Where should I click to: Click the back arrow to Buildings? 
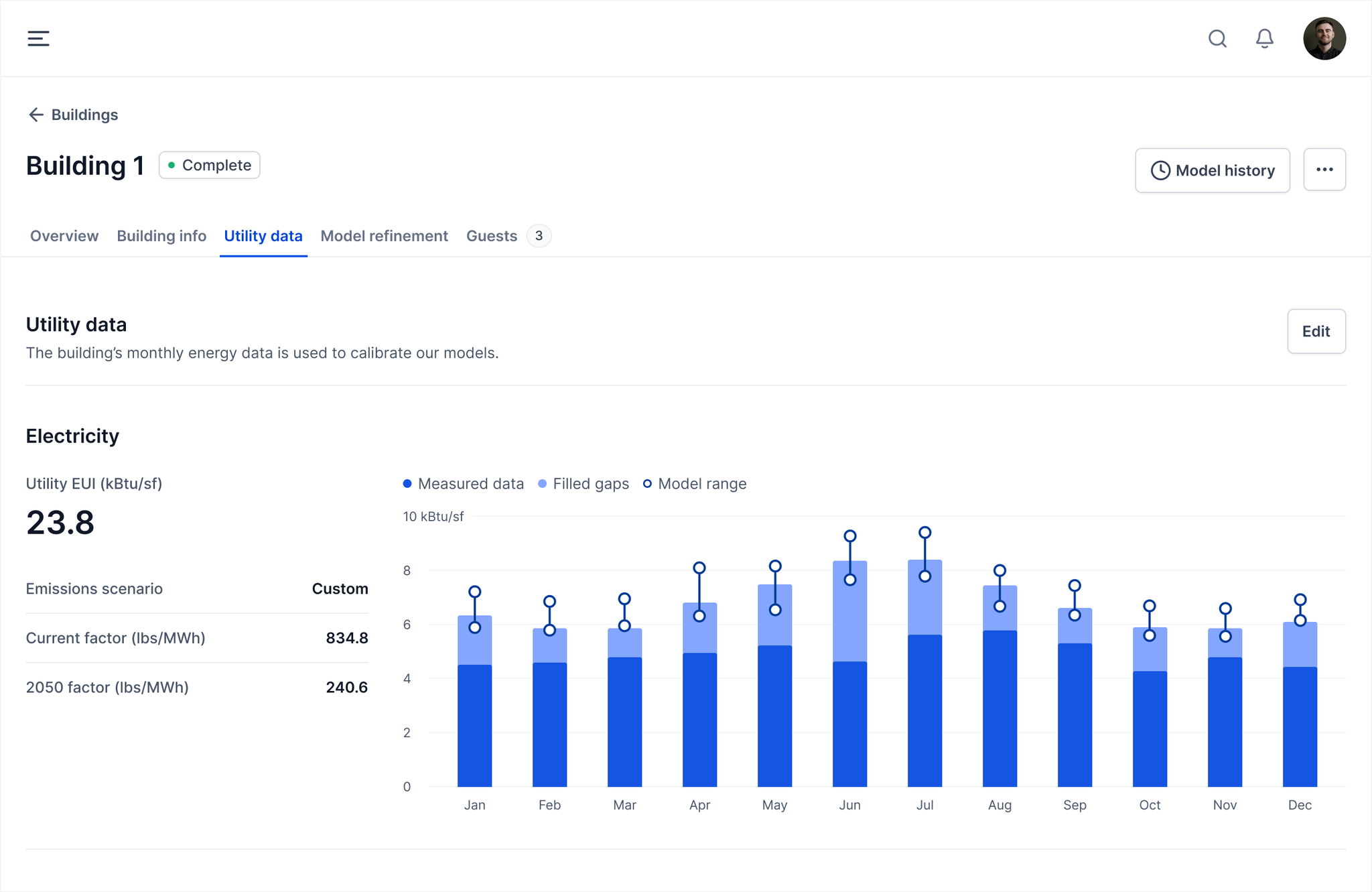point(36,115)
